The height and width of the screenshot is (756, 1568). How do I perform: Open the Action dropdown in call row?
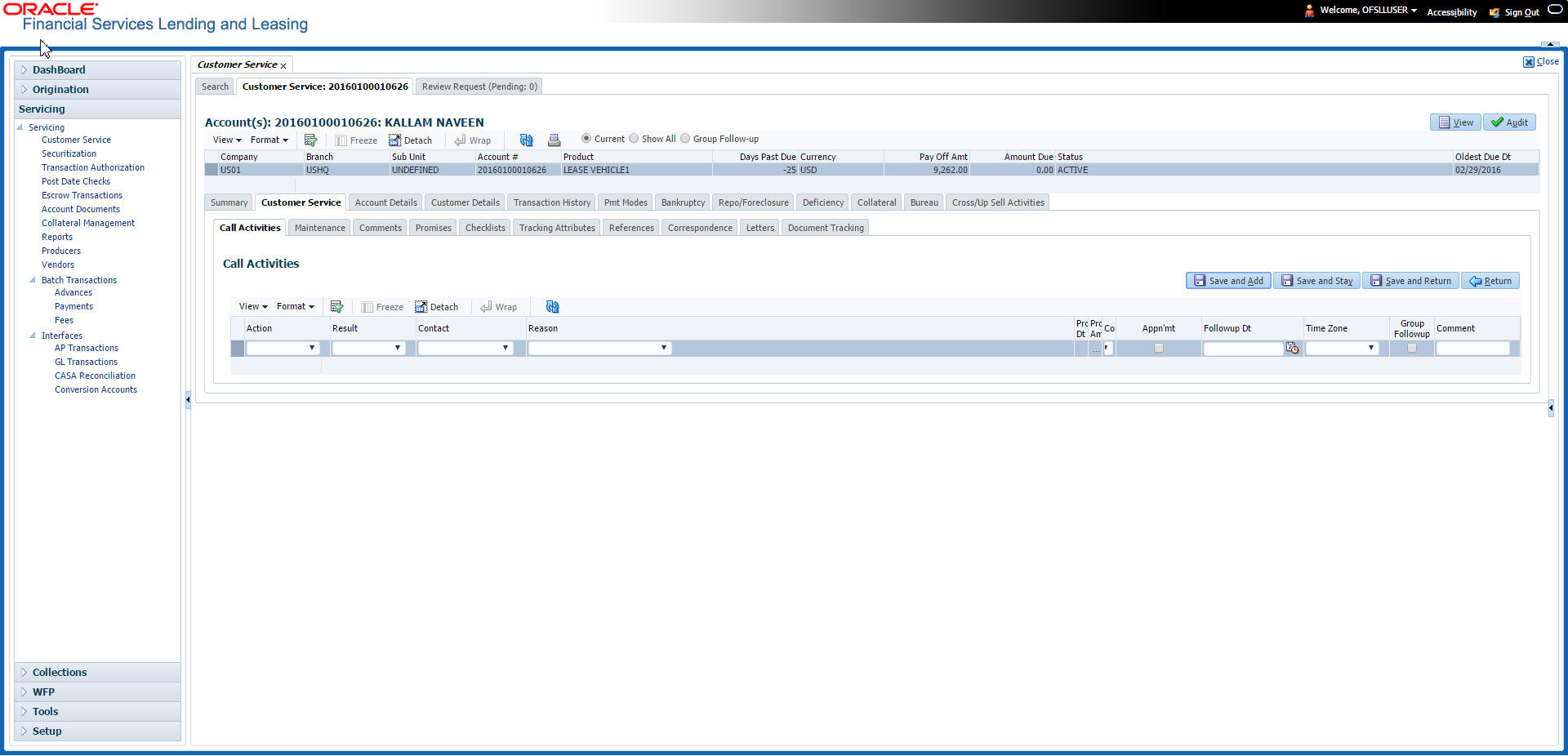283,349
